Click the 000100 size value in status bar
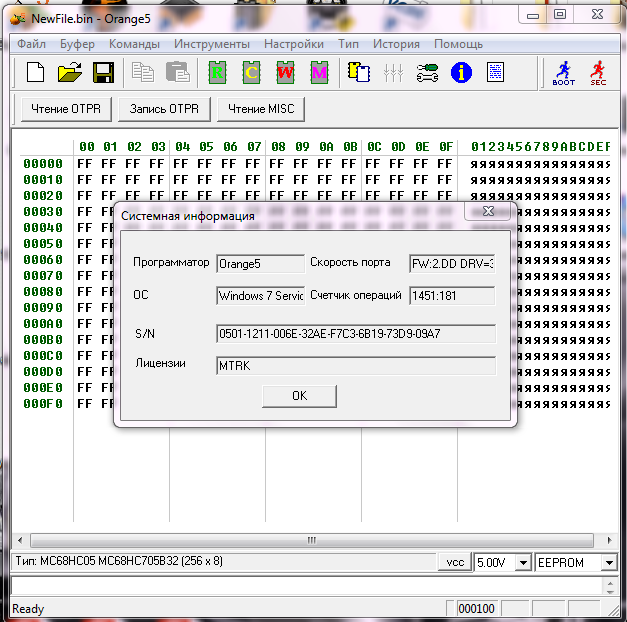 (477, 609)
